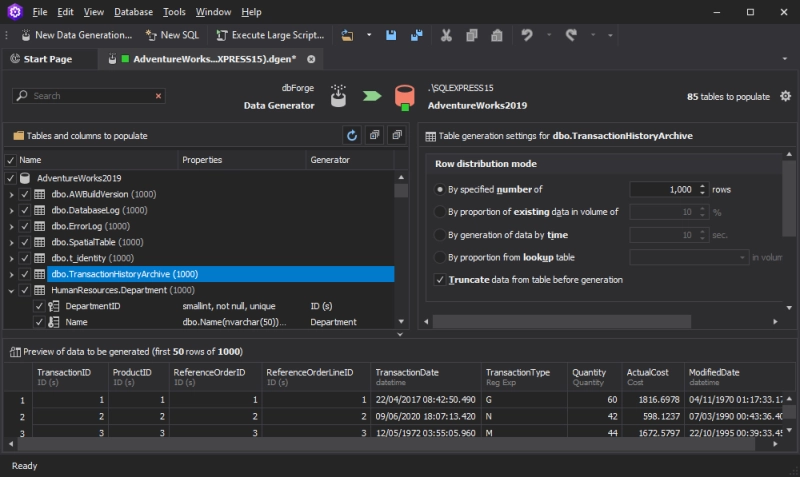
Task: Click the SQL Server database cylinder icon
Action: pyautogui.click(x=405, y=96)
